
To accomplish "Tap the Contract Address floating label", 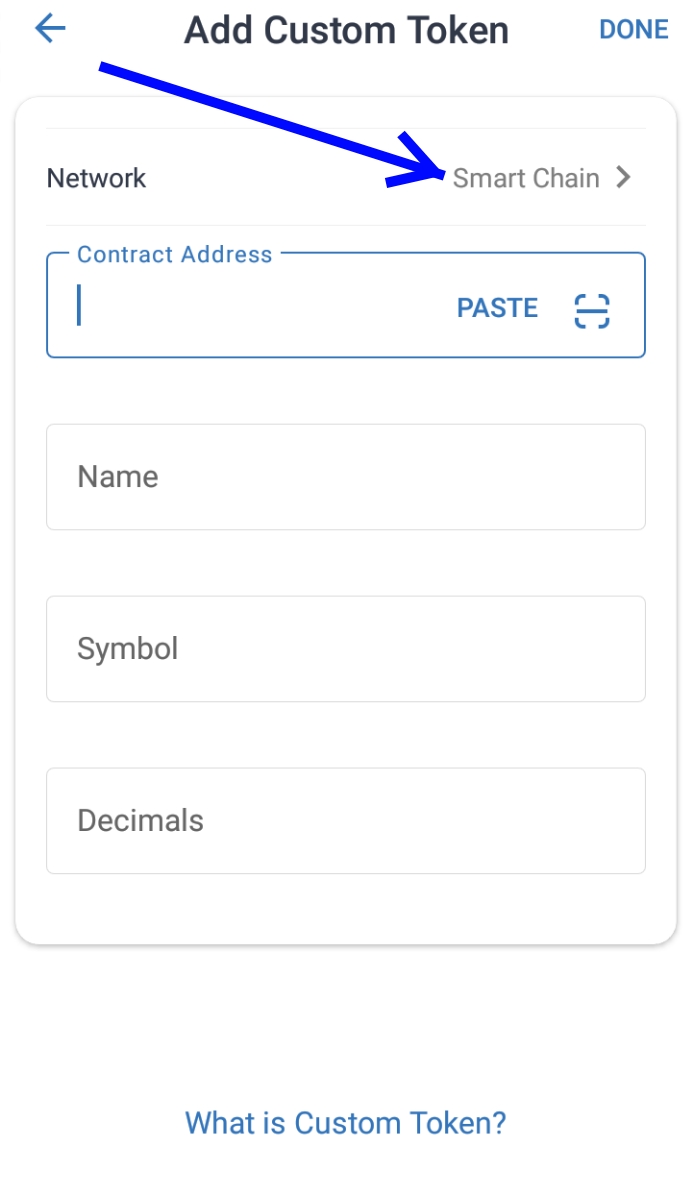I will click(x=174, y=254).
